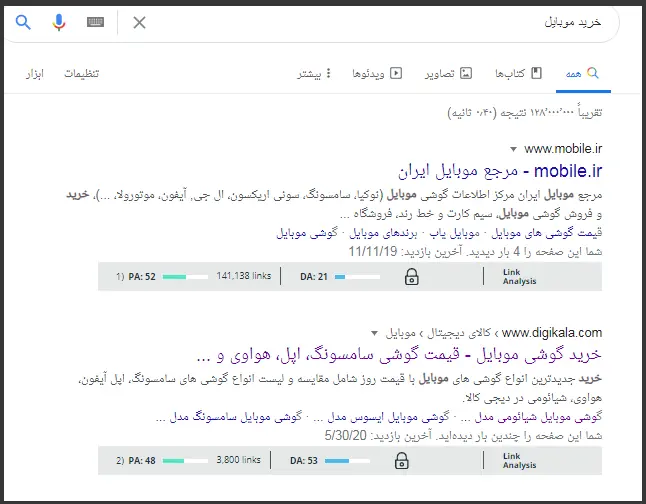This screenshot has height=504, width=646.
Task: Clear the search query with X
Action: point(139,22)
